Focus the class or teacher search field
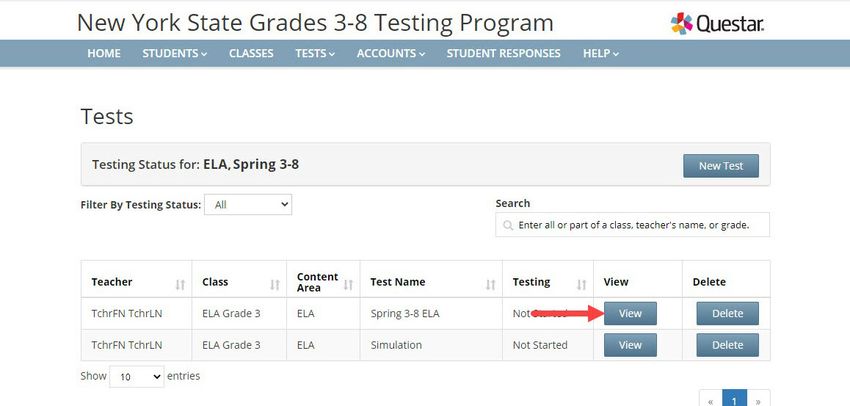The width and height of the screenshot is (850, 406). [x=633, y=224]
